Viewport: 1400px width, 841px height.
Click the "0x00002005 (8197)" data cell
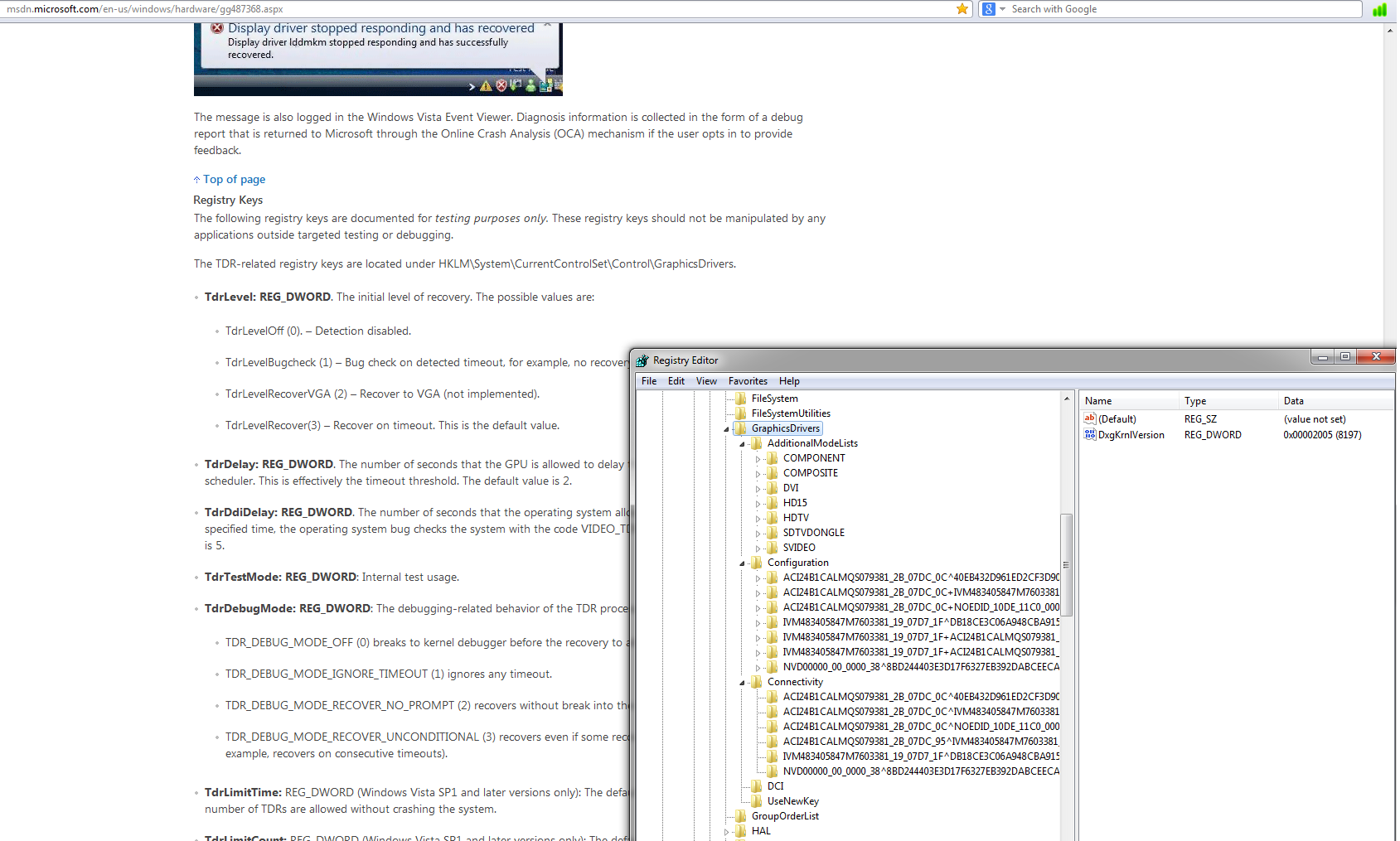(1322, 435)
